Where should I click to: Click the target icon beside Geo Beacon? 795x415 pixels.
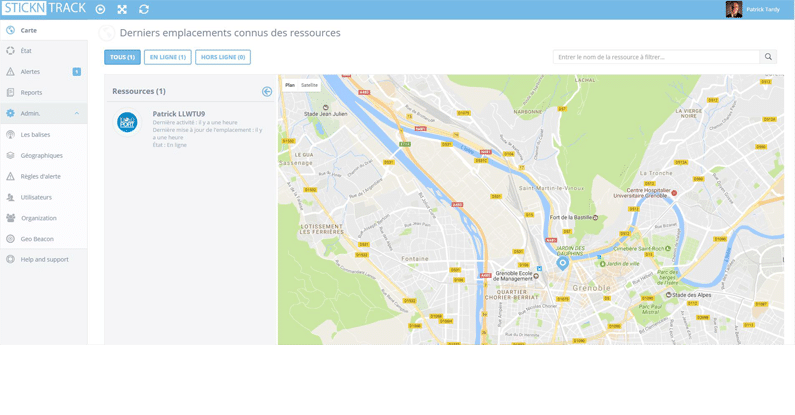10,239
